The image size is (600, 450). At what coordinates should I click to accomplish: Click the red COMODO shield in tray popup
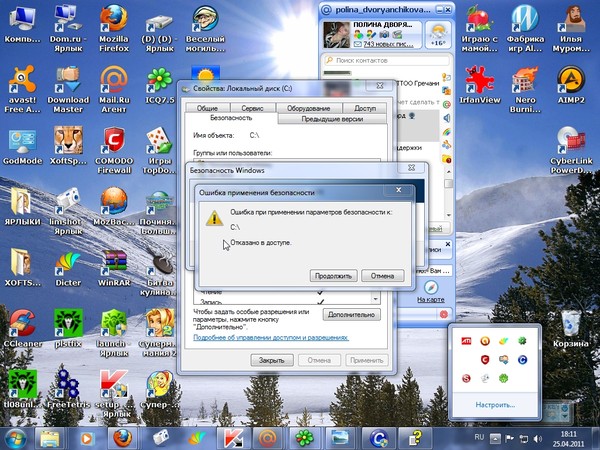pos(485,360)
